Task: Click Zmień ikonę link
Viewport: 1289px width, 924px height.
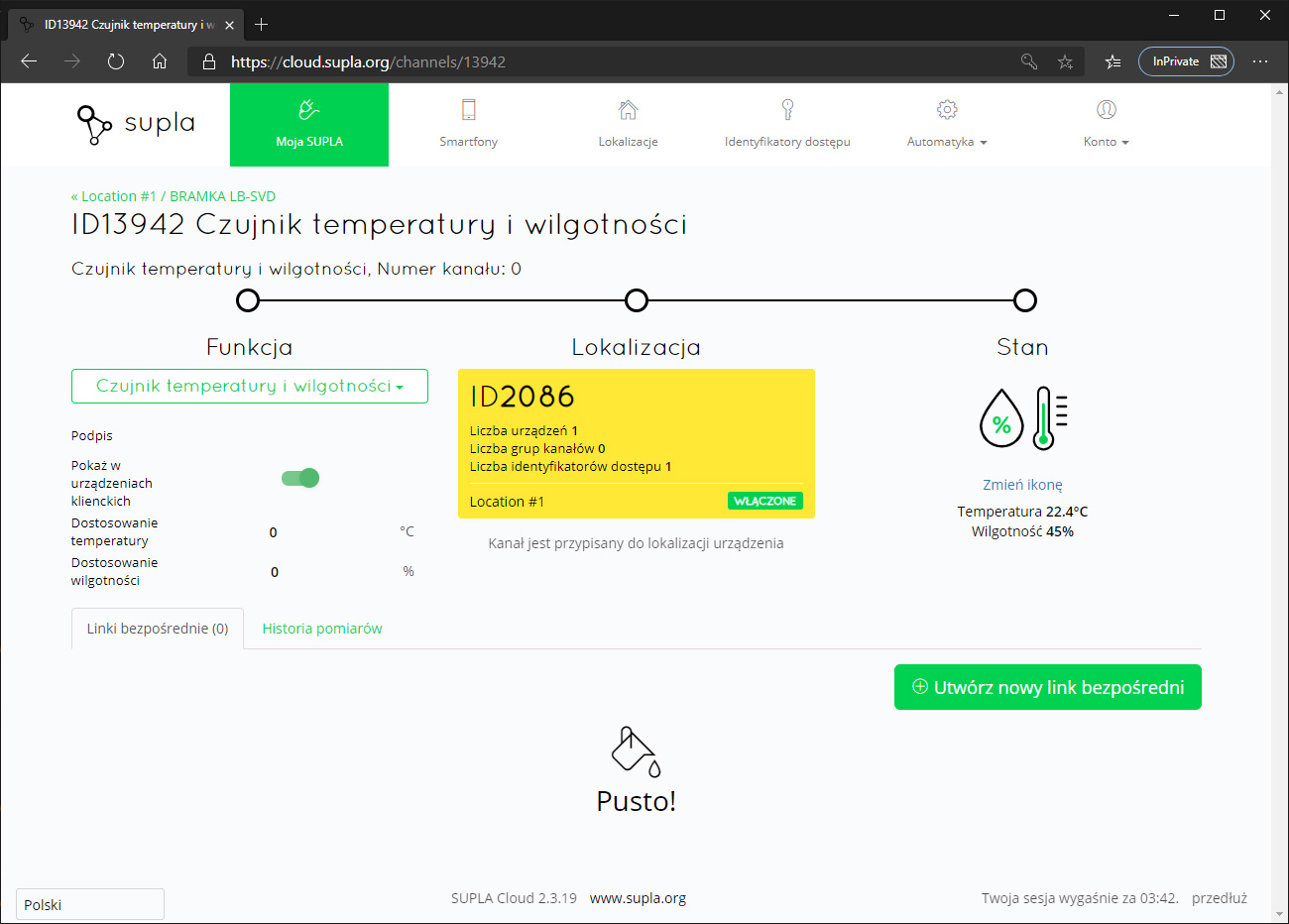Action: 1022,485
